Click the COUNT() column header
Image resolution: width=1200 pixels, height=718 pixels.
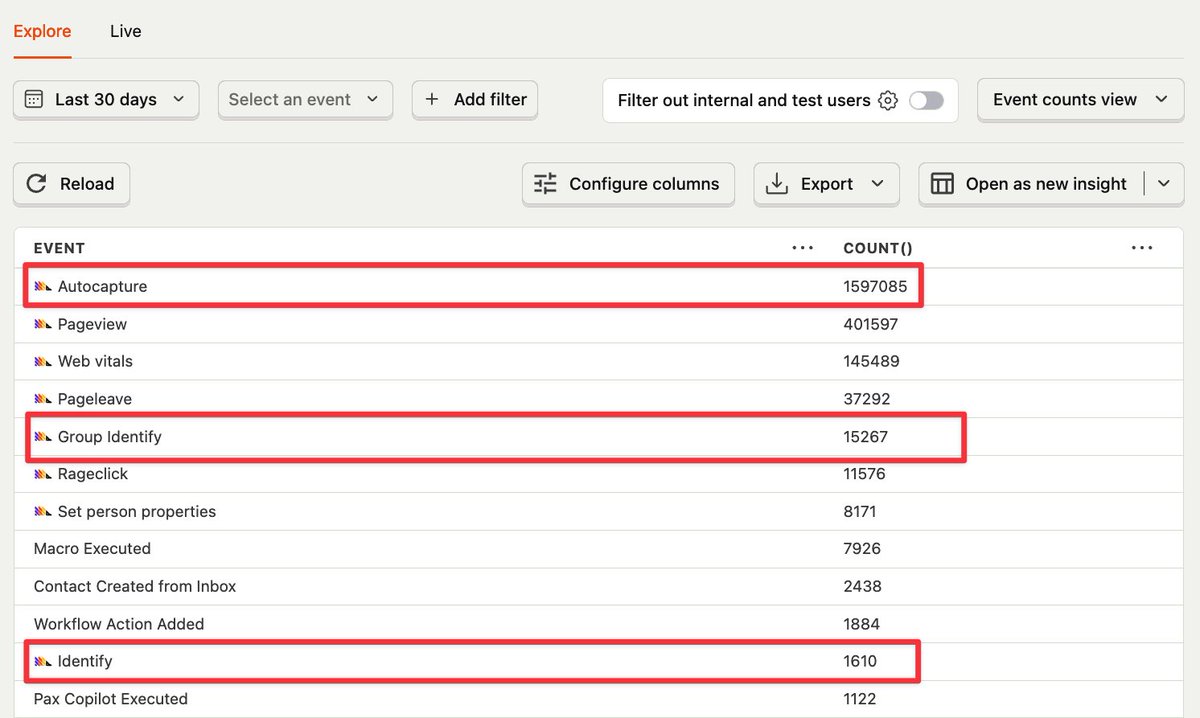click(x=878, y=248)
